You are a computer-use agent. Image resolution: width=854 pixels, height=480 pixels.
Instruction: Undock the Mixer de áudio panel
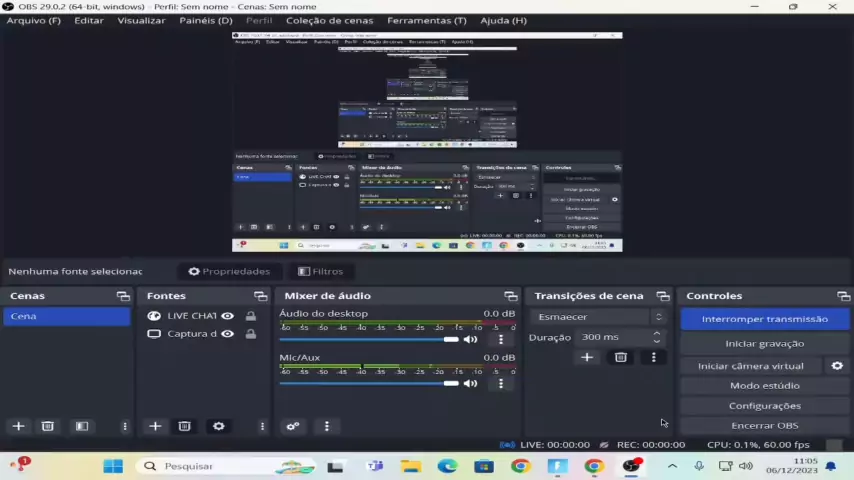(x=510, y=296)
